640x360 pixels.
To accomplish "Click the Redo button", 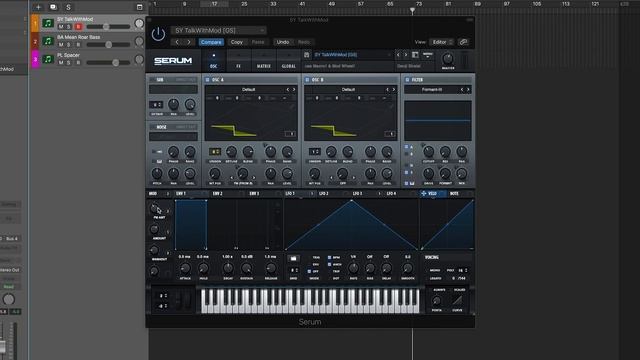I will [x=304, y=42].
